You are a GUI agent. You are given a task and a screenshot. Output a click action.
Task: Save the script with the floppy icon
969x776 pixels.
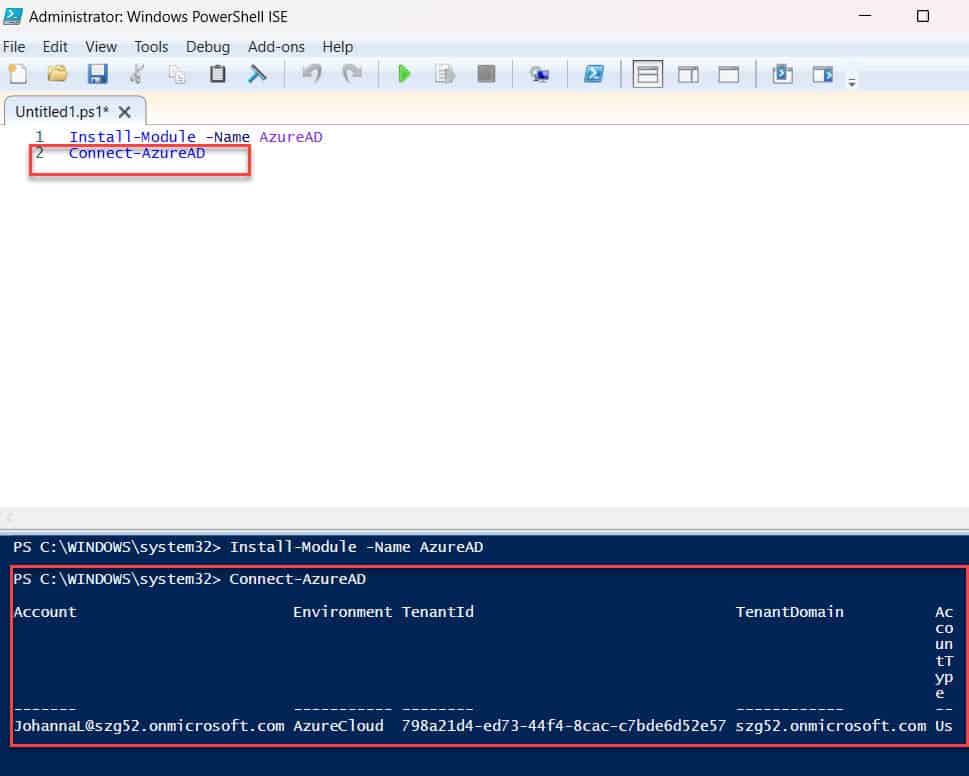point(98,74)
